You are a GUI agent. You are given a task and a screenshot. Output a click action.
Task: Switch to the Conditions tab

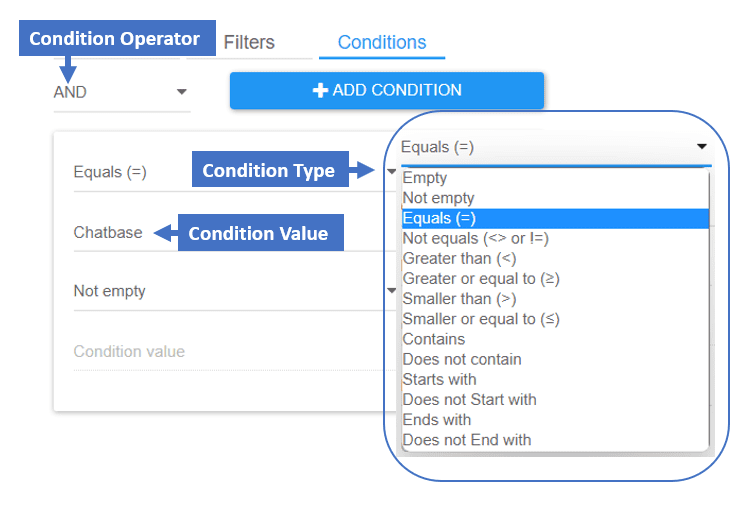[382, 42]
